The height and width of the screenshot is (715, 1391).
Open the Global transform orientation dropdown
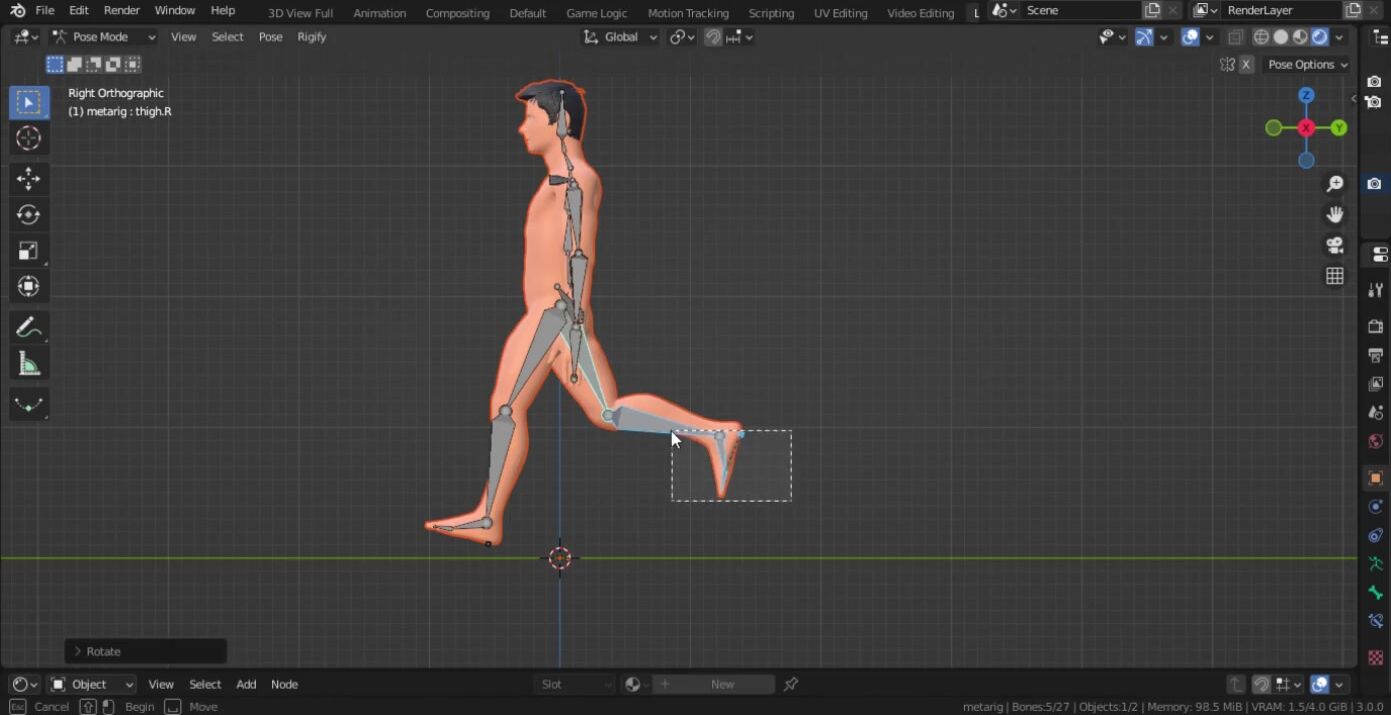621,37
